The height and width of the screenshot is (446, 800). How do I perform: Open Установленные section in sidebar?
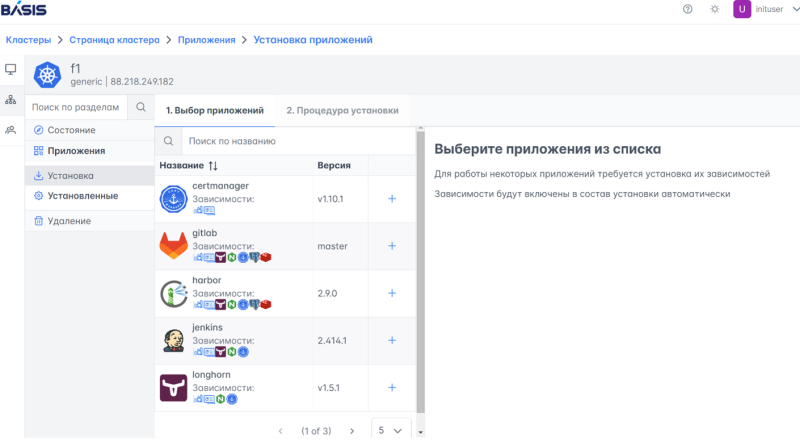coord(83,196)
